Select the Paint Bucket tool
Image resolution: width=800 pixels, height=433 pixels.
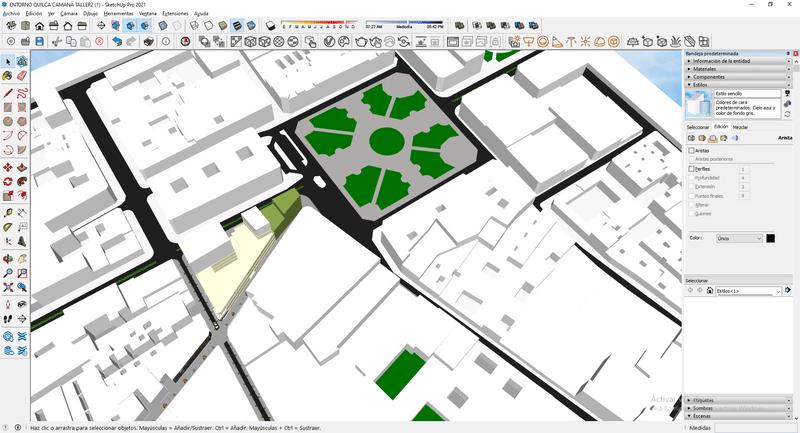tap(8, 75)
